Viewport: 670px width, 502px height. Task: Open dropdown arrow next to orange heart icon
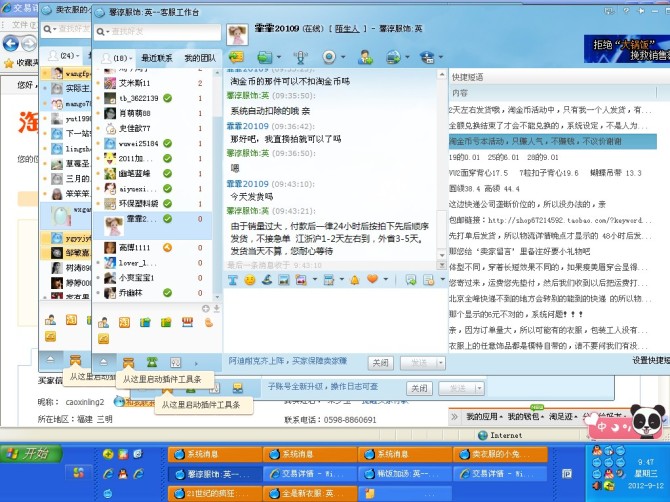(385, 279)
